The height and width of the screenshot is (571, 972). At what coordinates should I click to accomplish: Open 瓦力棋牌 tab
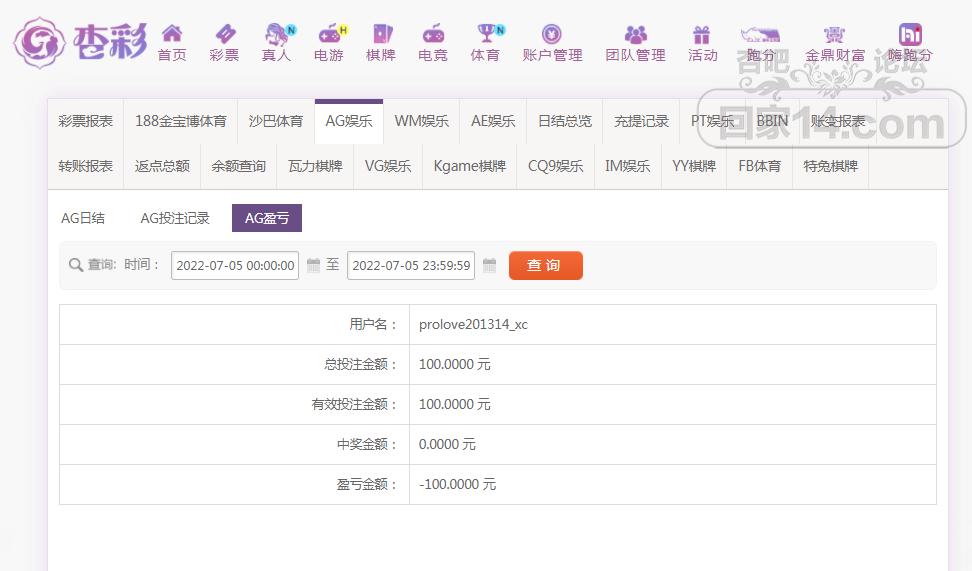pos(315,166)
